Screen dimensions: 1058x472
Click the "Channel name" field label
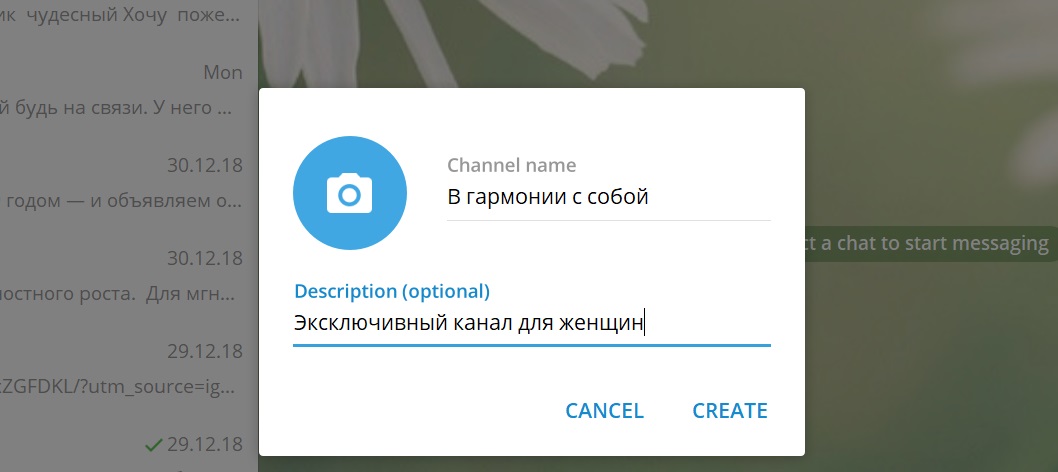point(511,165)
